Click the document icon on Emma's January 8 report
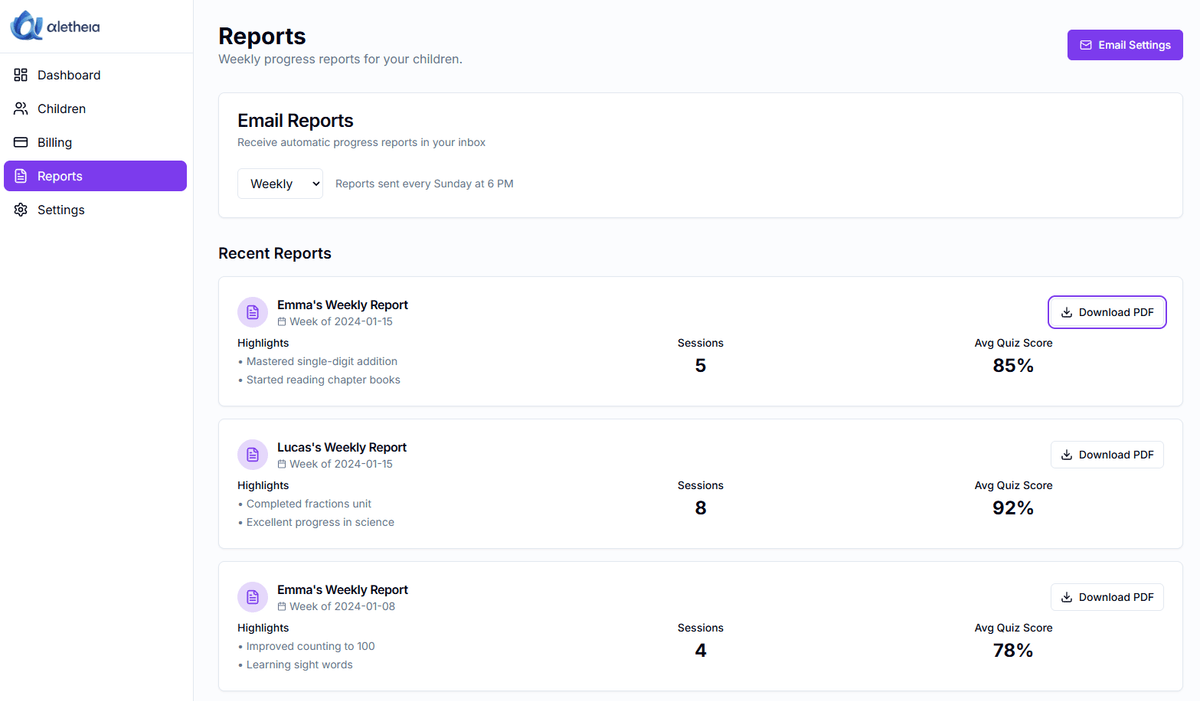Image resolution: width=1200 pixels, height=701 pixels. [x=252, y=597]
